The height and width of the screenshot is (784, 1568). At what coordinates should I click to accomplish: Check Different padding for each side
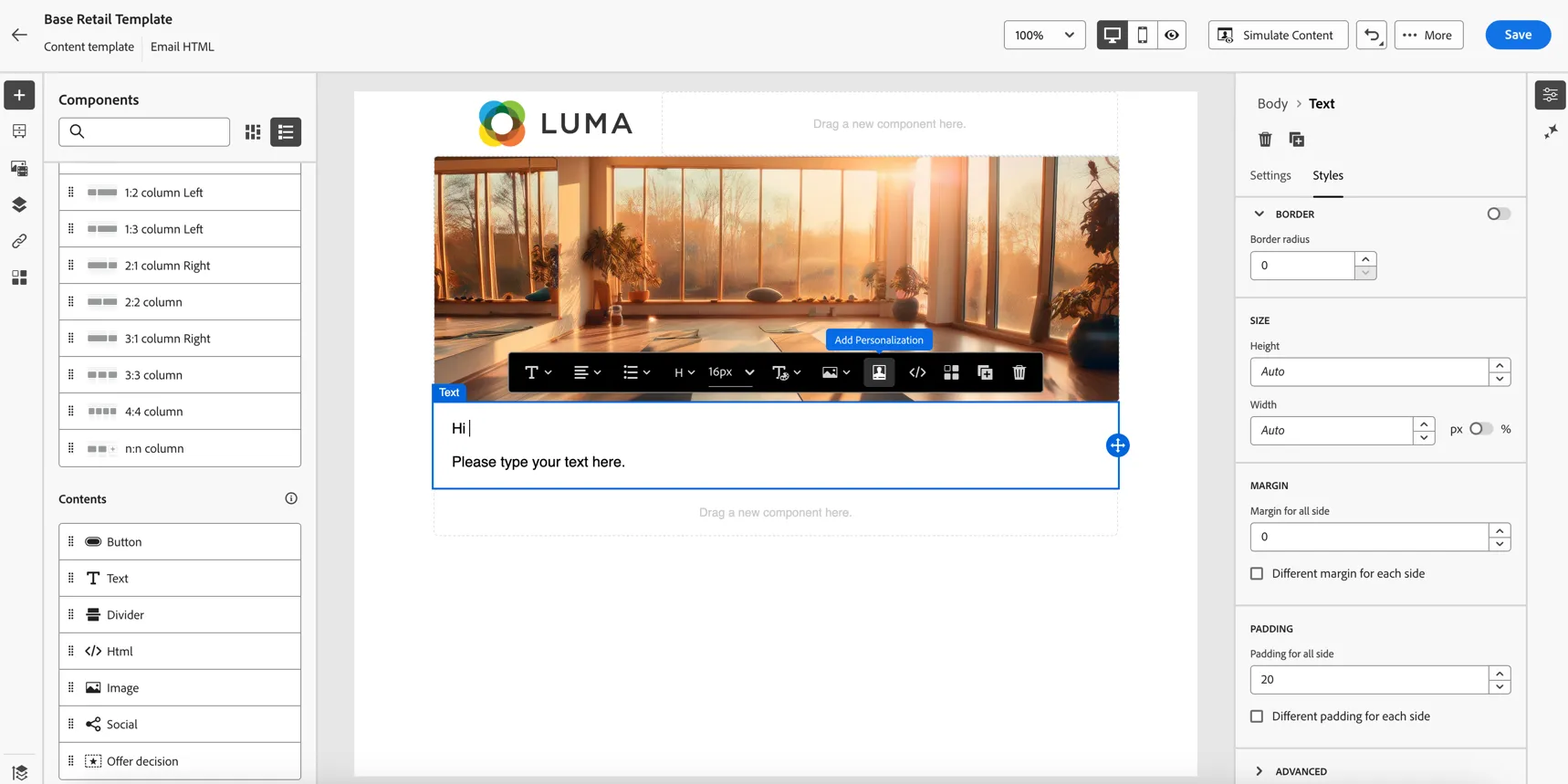pyautogui.click(x=1257, y=716)
